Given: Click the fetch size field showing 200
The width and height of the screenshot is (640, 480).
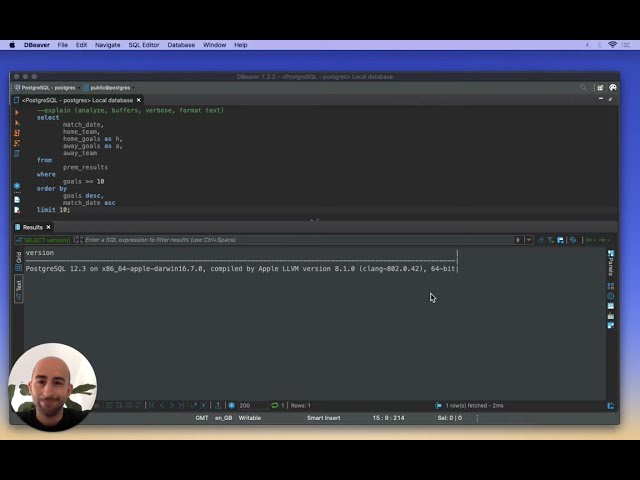Looking at the screenshot, I should 253,405.
